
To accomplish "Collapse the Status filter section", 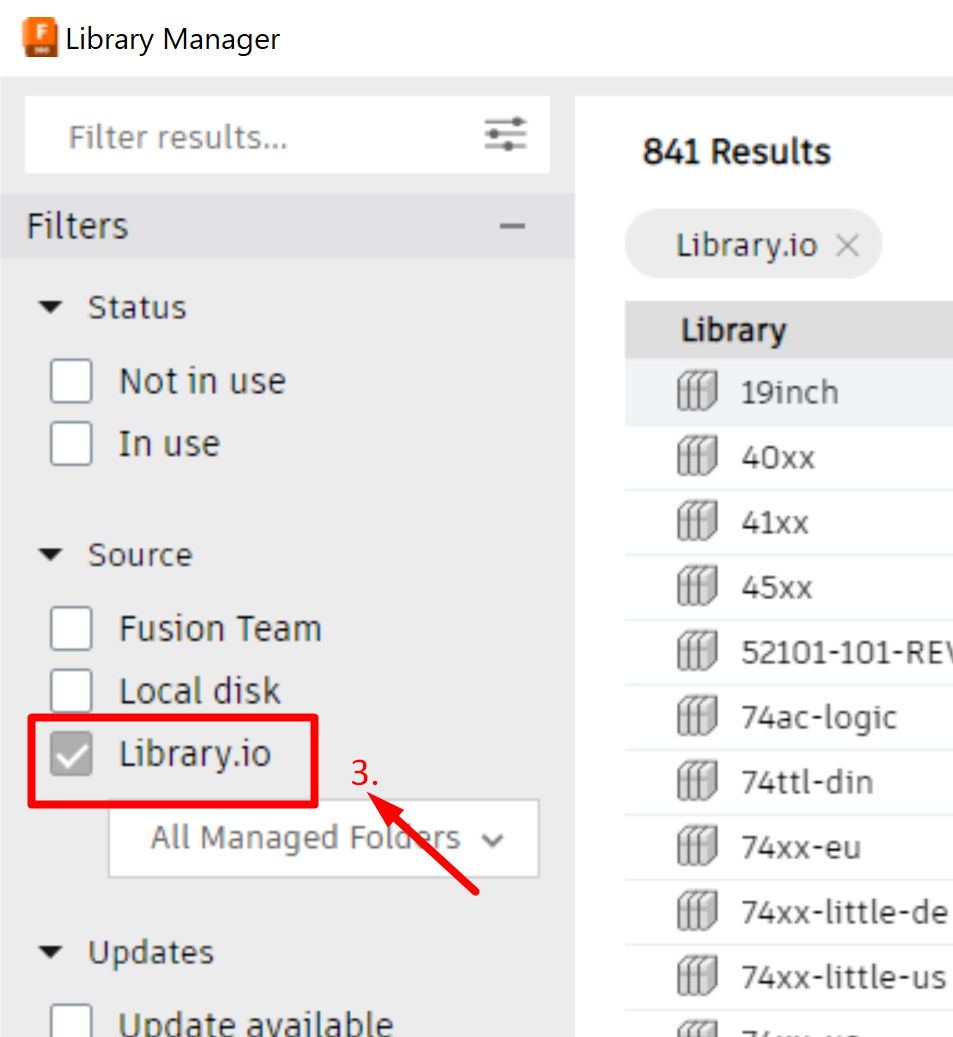I will 51,307.
